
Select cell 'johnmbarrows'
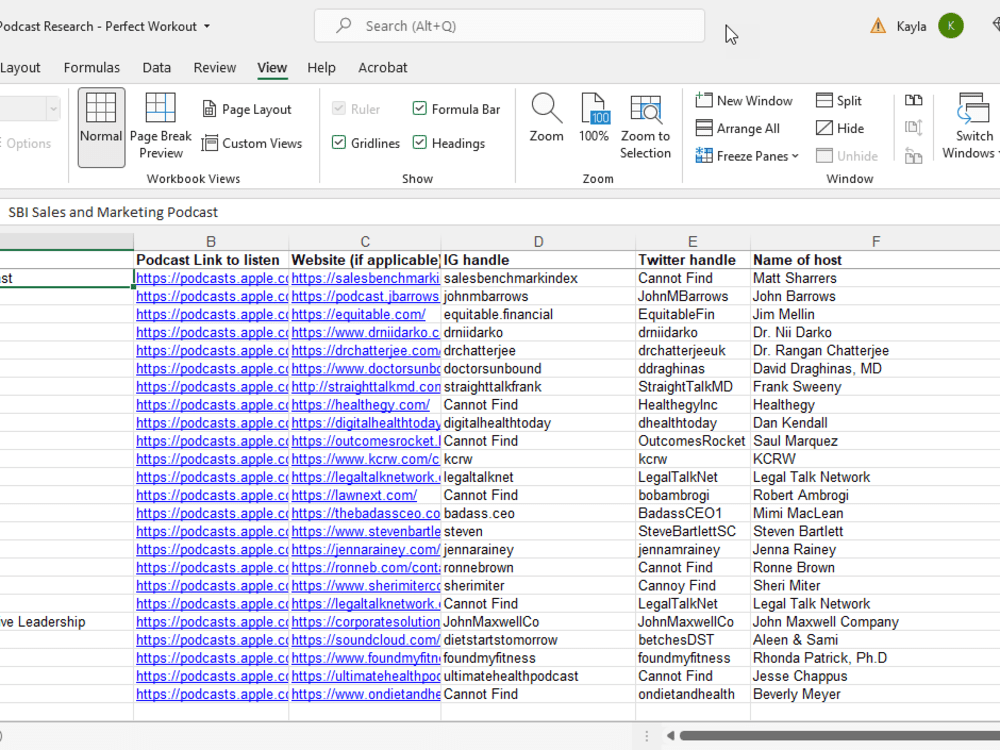click(x=538, y=297)
